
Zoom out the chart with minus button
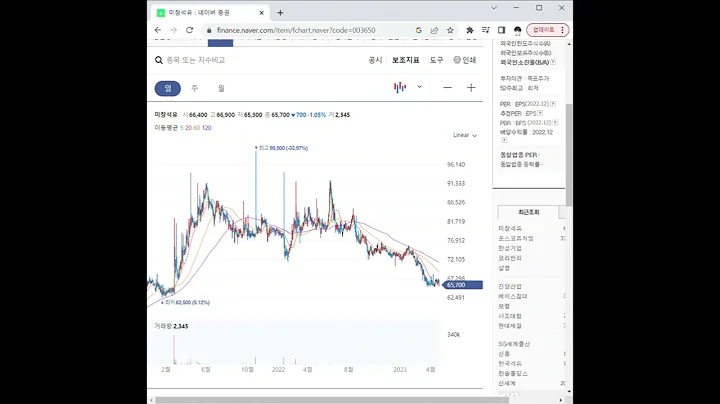coord(447,88)
